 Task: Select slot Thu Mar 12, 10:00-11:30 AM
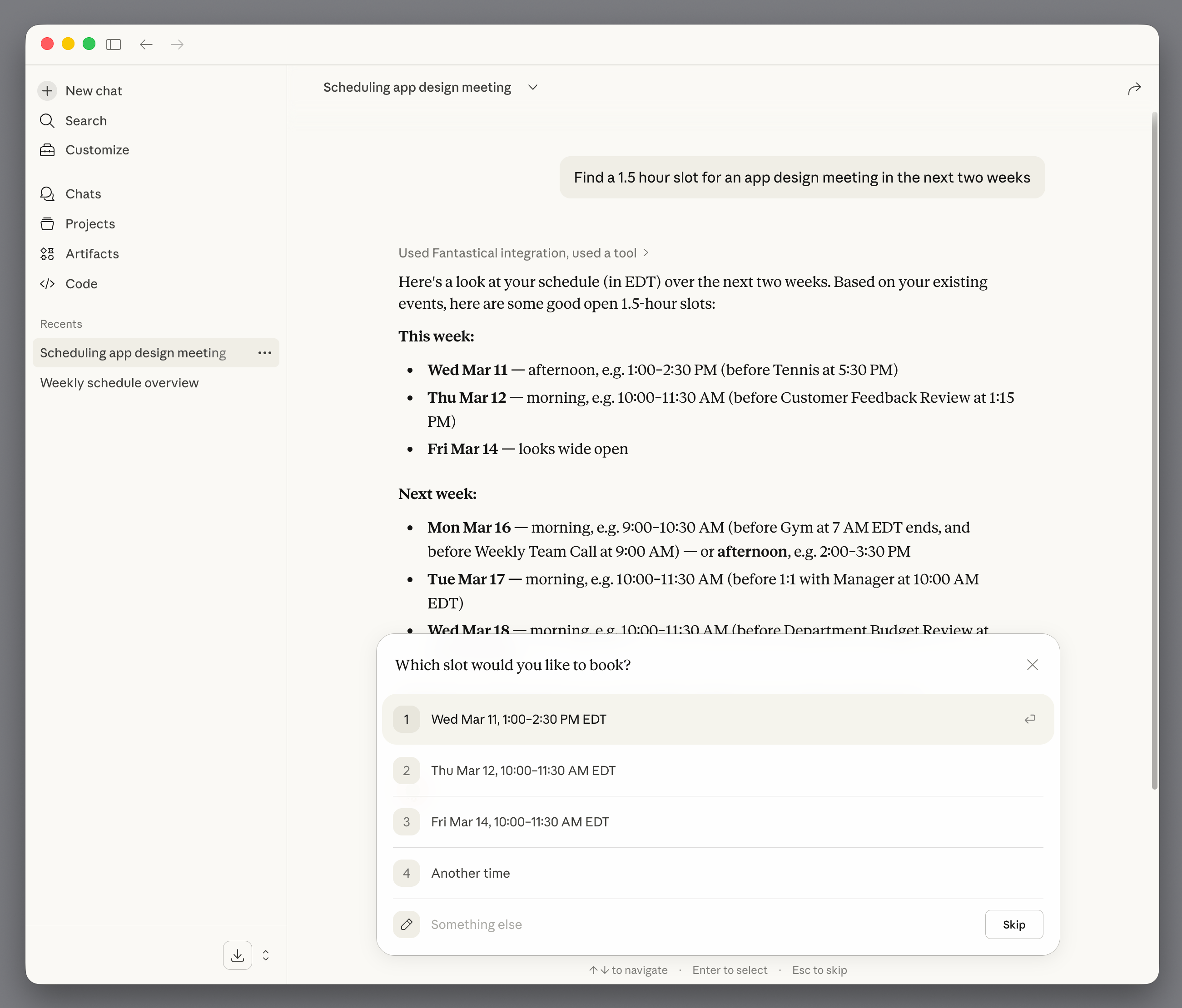click(x=523, y=770)
